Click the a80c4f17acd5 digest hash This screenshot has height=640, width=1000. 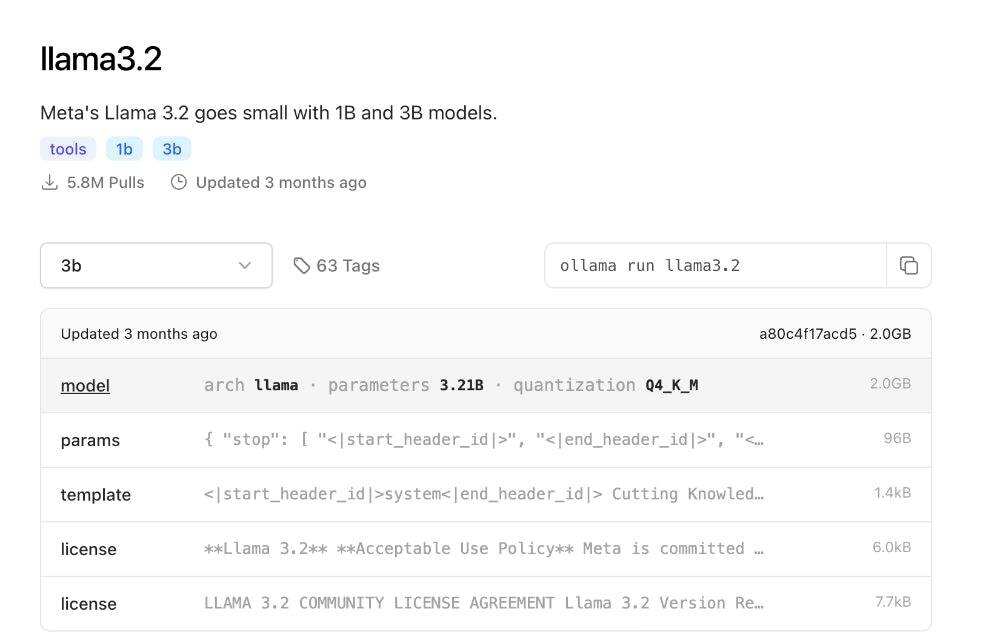[808, 334]
